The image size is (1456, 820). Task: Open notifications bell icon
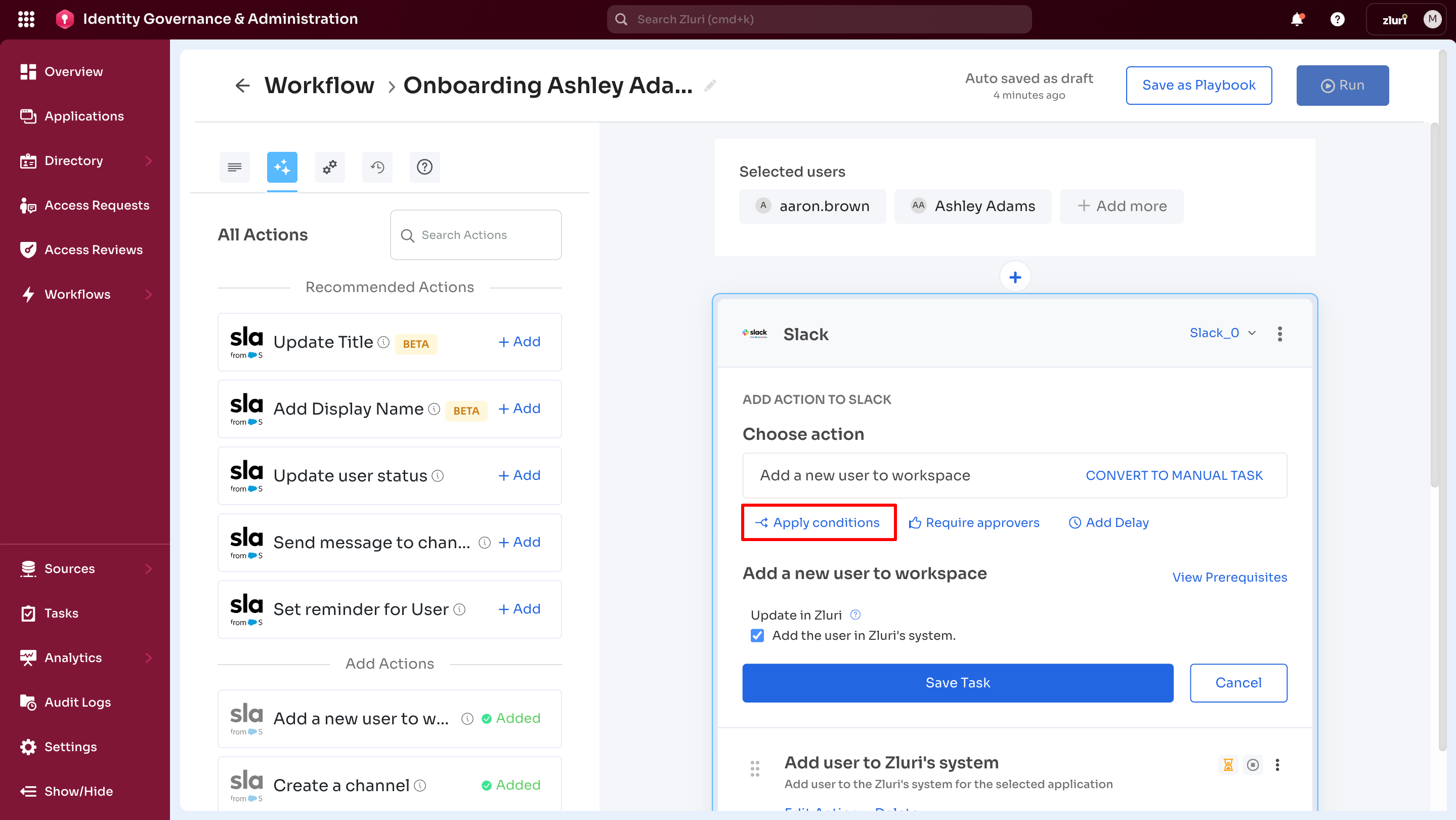(1297, 19)
